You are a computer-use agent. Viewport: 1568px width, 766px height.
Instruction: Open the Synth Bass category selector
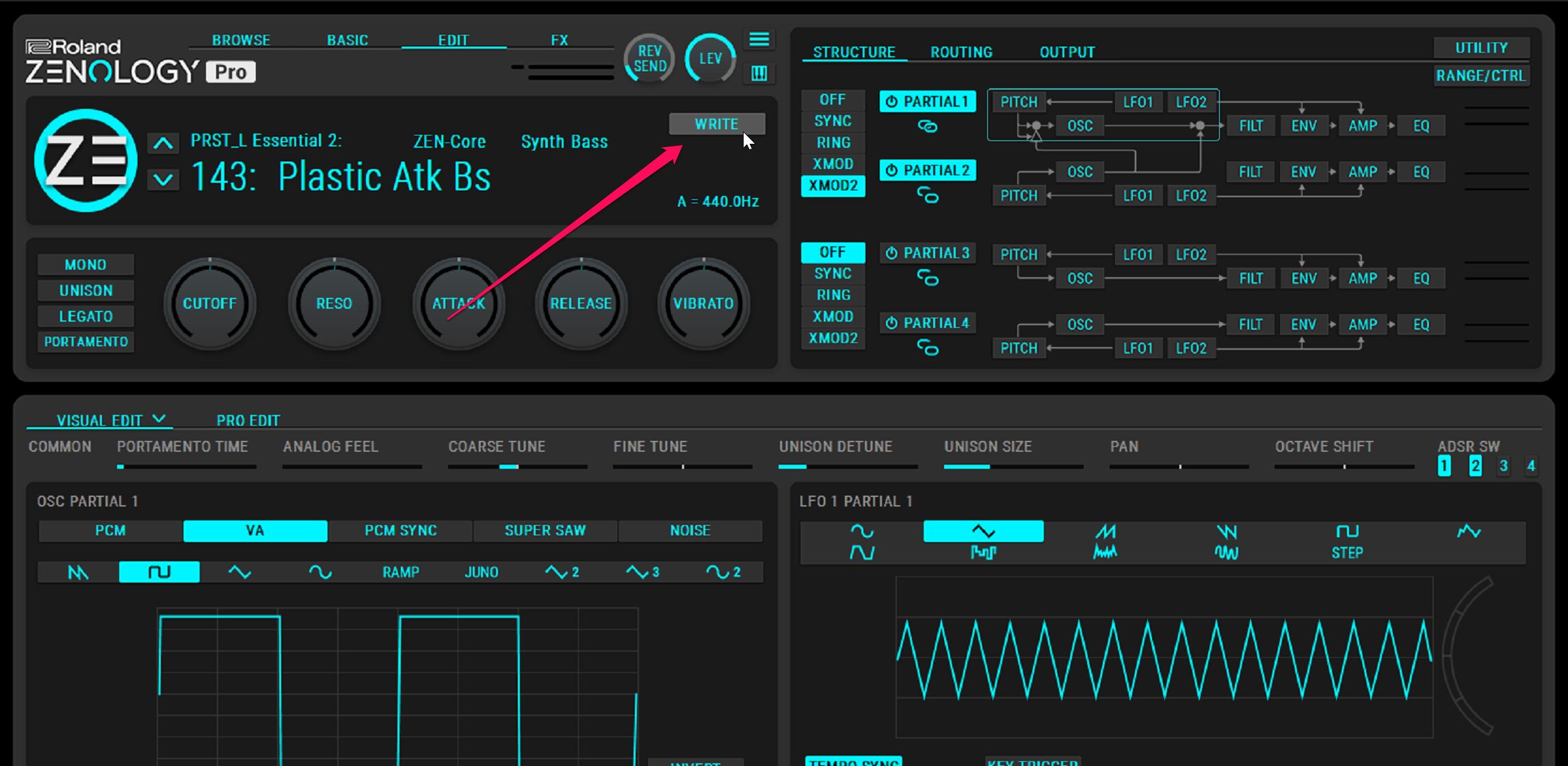564,142
